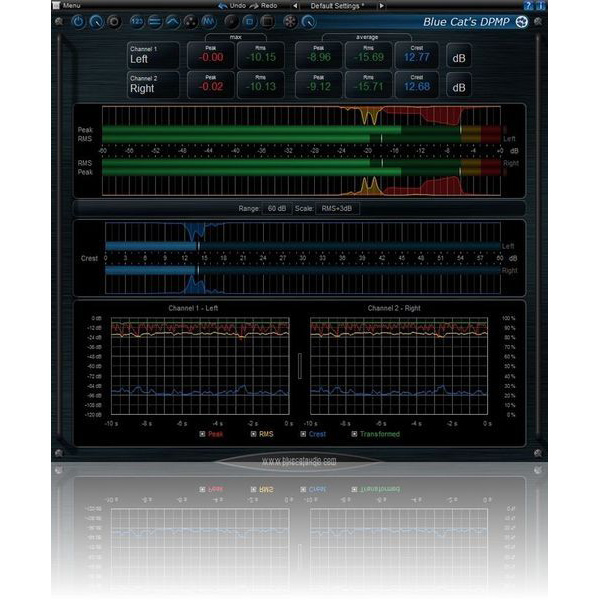Toggle the Transformed curve checkbox

[x=354, y=434]
